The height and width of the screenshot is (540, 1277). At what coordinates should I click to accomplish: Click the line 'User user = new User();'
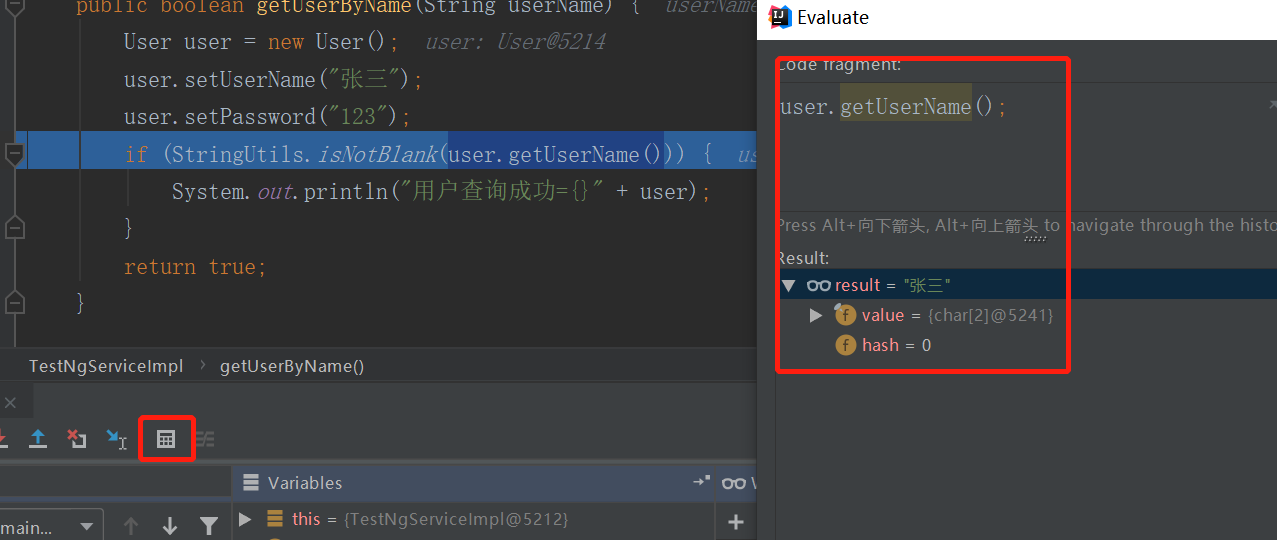(261, 42)
